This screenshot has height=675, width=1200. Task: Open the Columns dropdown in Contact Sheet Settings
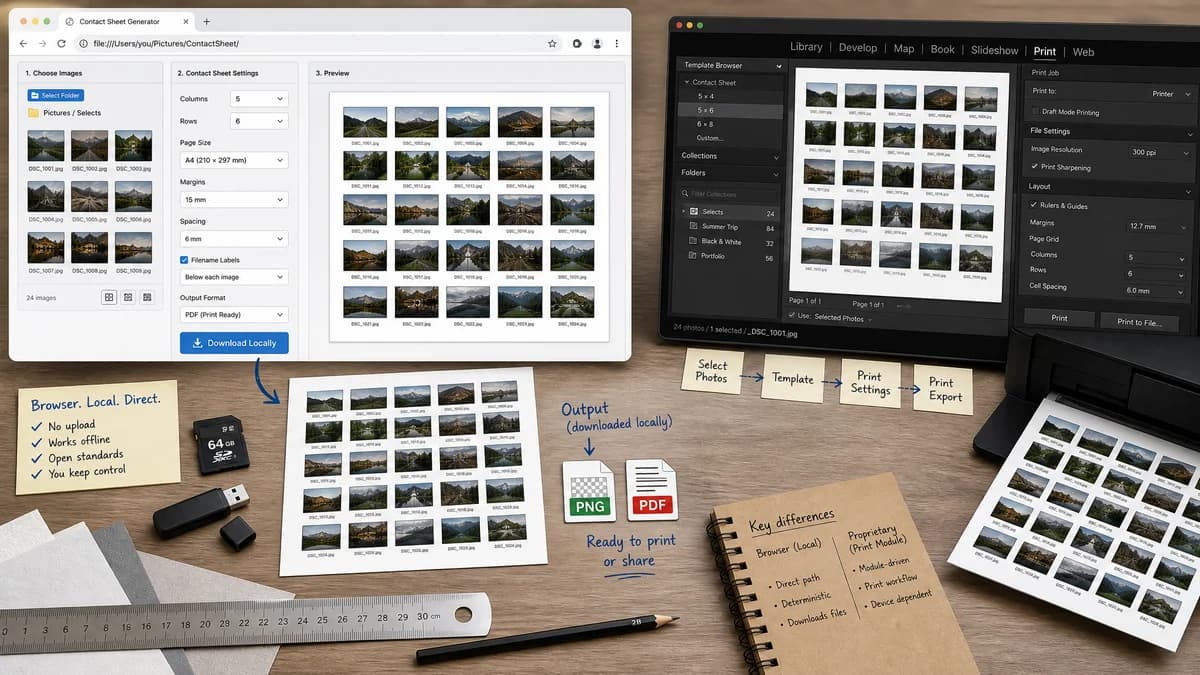(x=259, y=99)
